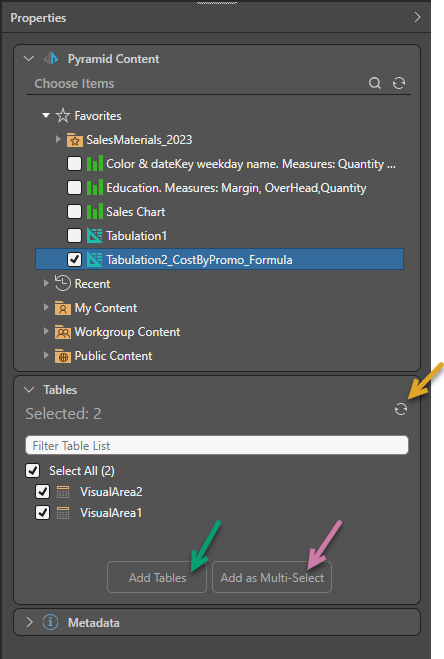Uncheck the Tabulation2_CostByPromo_Formula checkbox
The width and height of the screenshot is (444, 659).
pos(74,259)
